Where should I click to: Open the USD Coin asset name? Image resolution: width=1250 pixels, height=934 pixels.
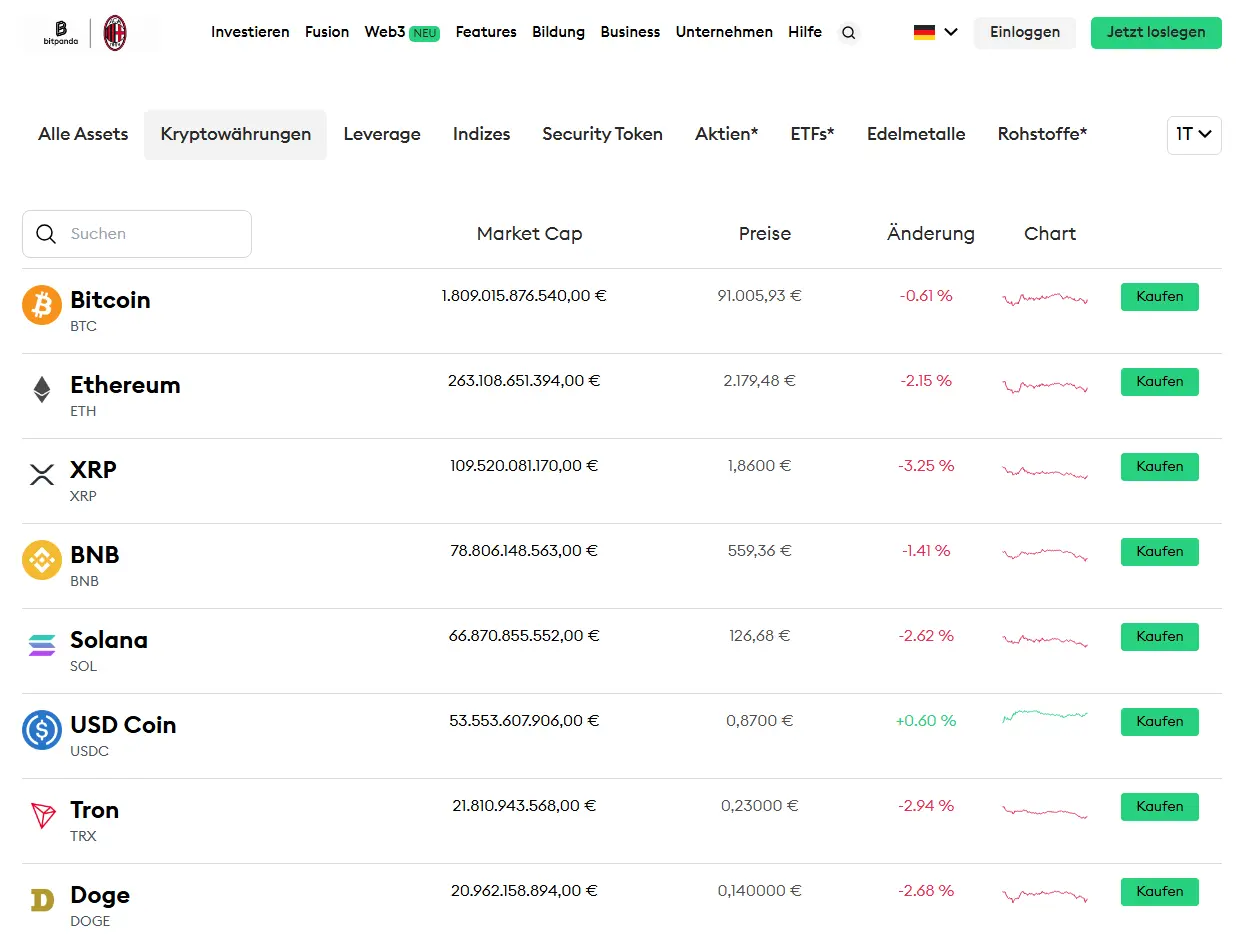(123, 725)
